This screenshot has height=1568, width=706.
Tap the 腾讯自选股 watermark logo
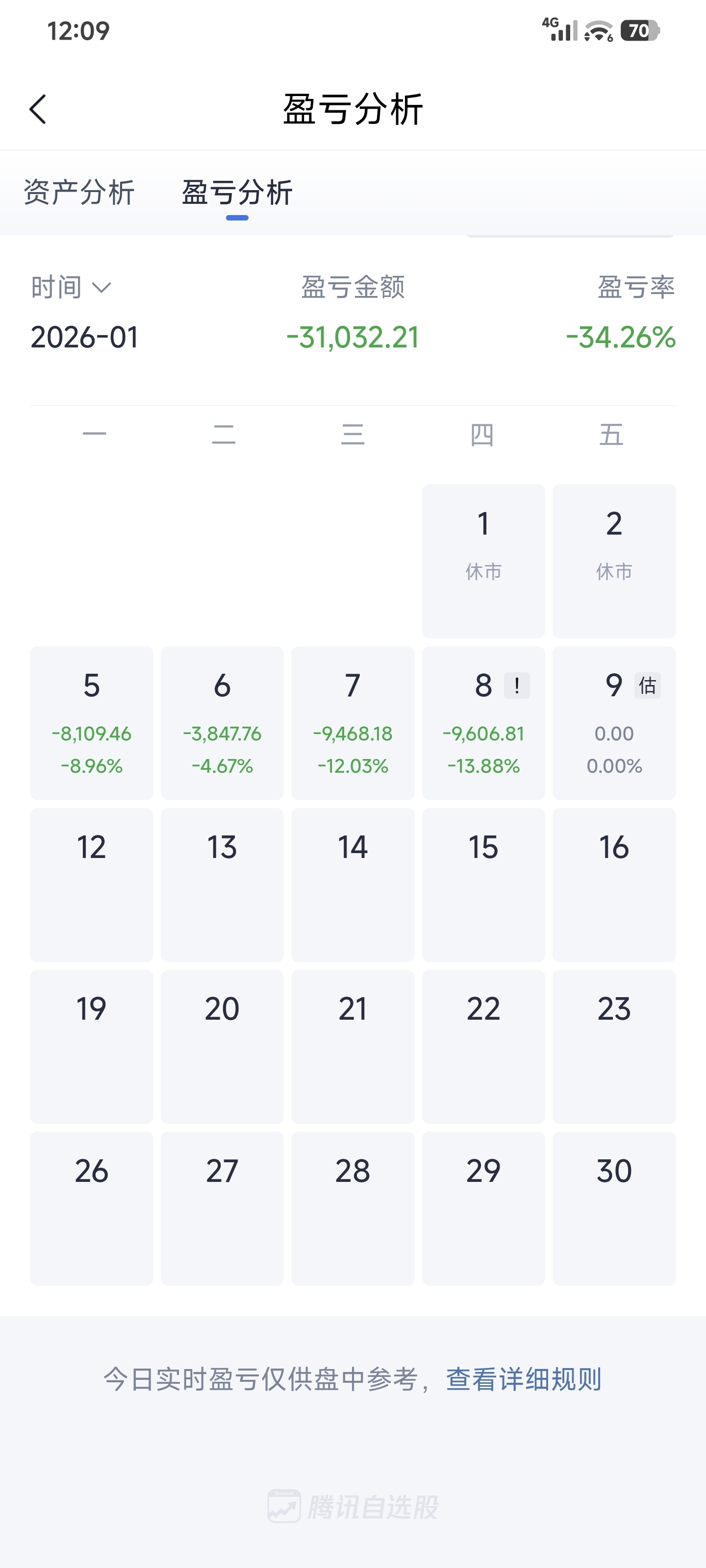[353, 1507]
